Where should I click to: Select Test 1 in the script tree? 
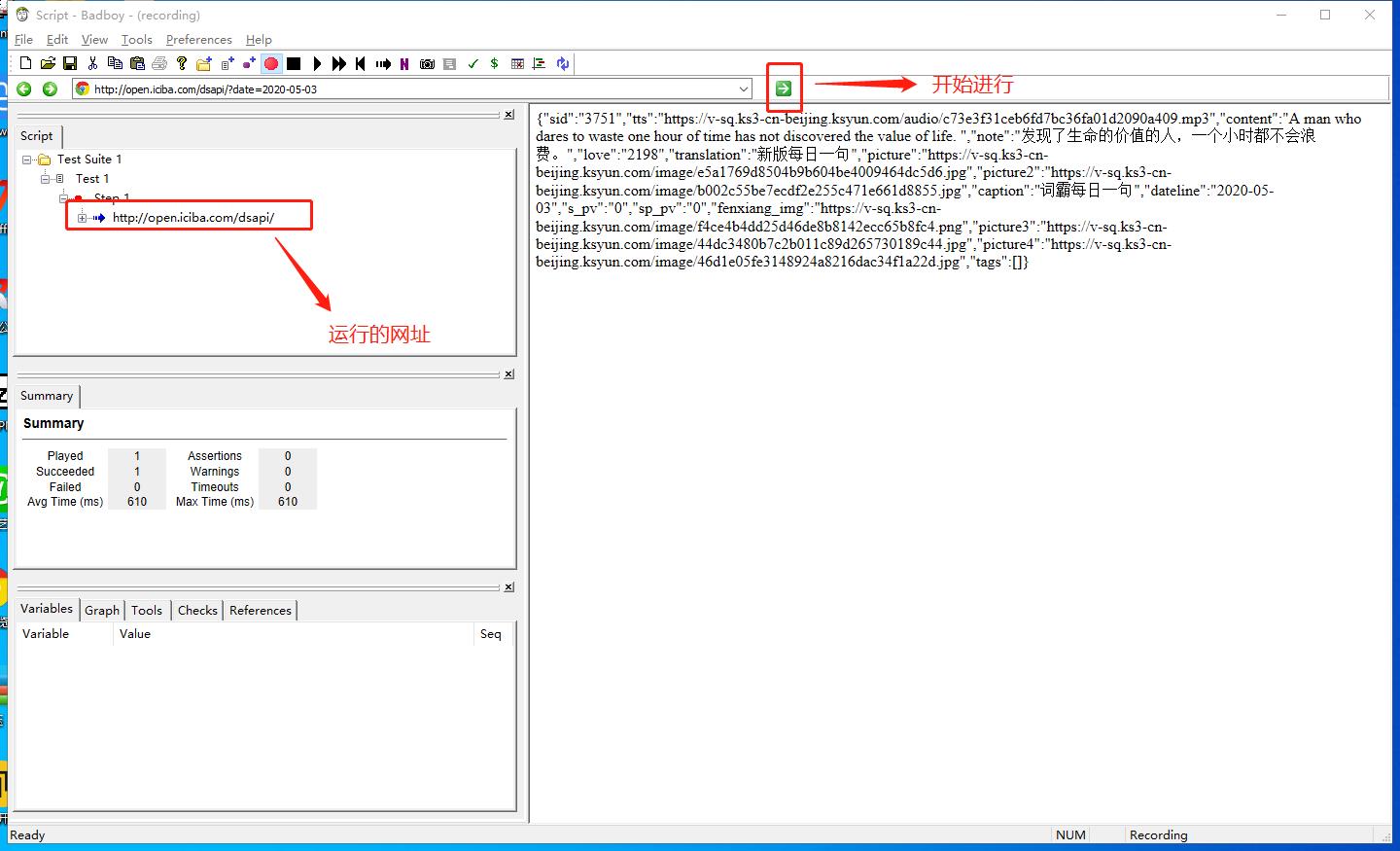[92, 179]
